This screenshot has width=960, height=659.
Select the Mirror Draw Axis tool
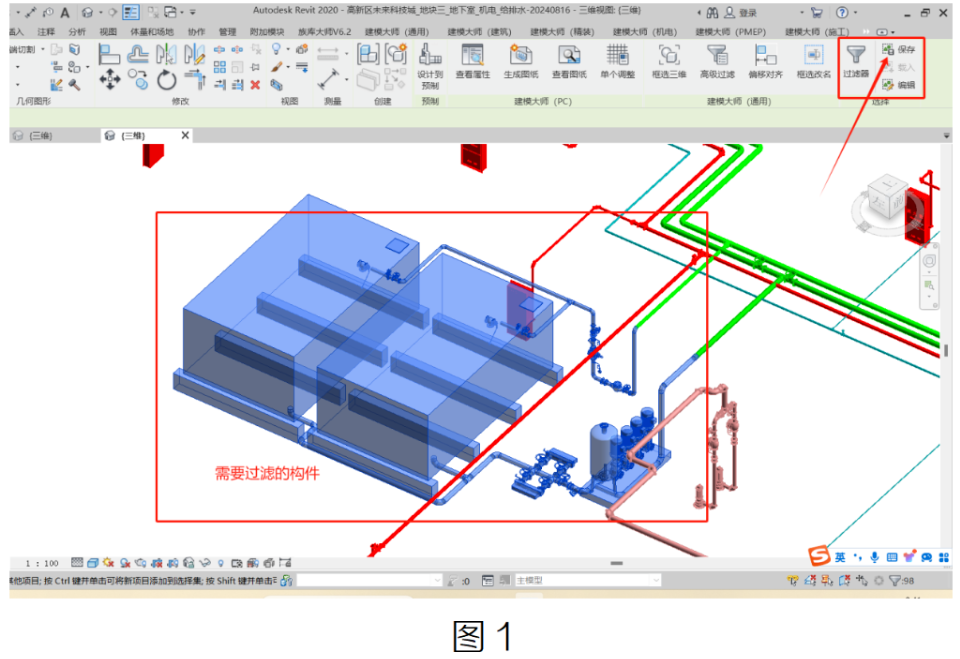pos(195,55)
